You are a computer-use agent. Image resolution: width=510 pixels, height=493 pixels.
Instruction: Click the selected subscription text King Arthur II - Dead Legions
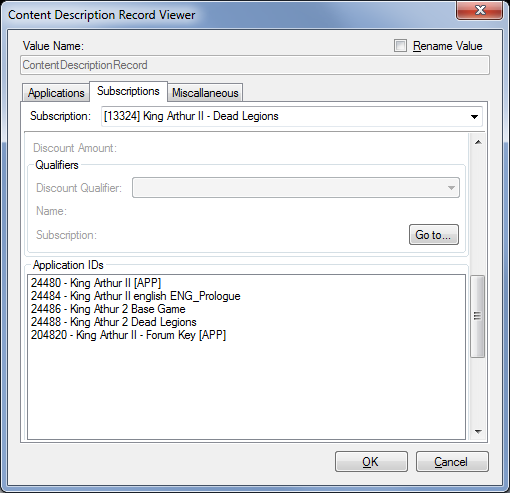pyautogui.click(x=211, y=116)
